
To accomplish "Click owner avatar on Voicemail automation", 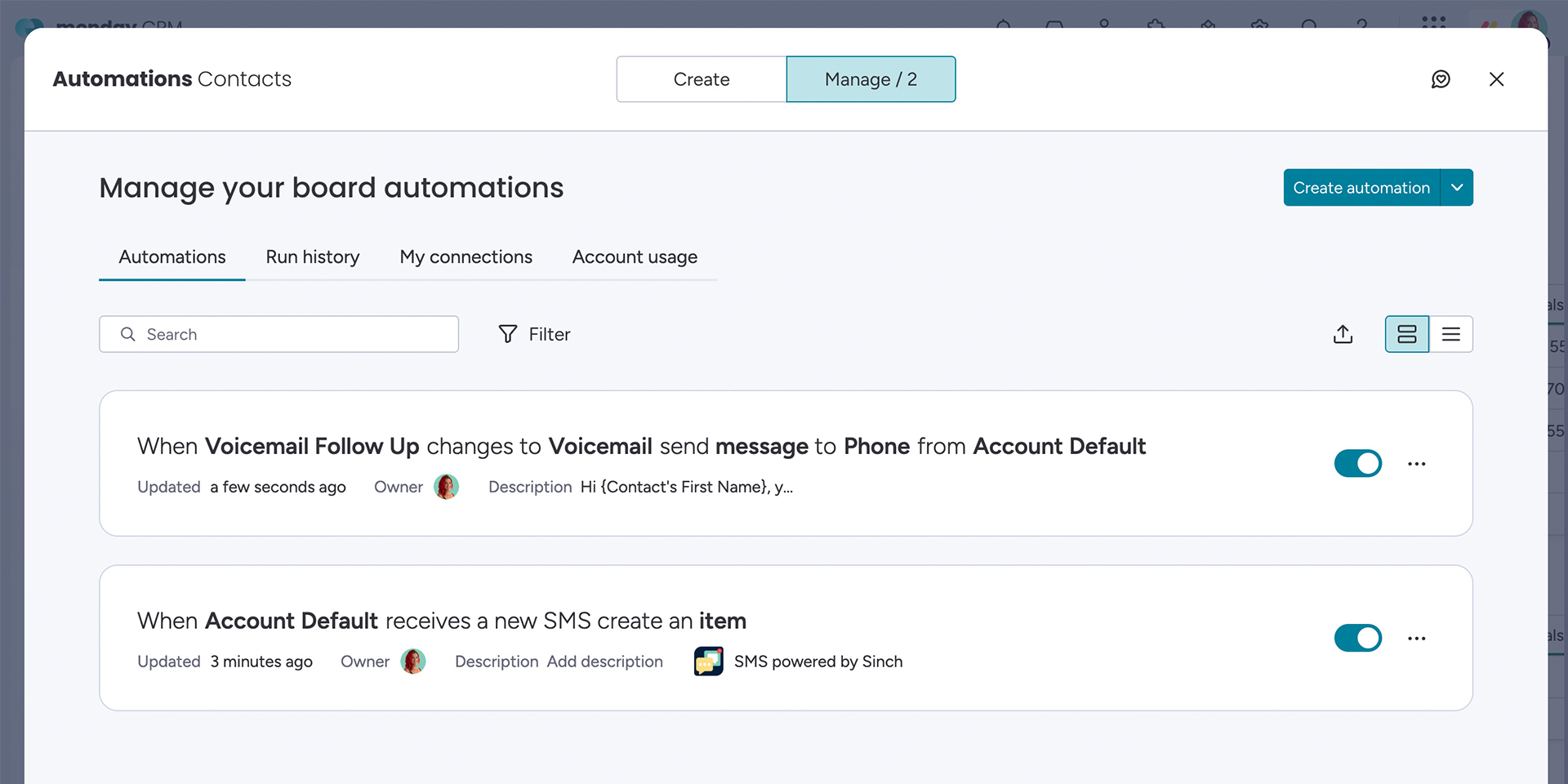I will (446, 487).
